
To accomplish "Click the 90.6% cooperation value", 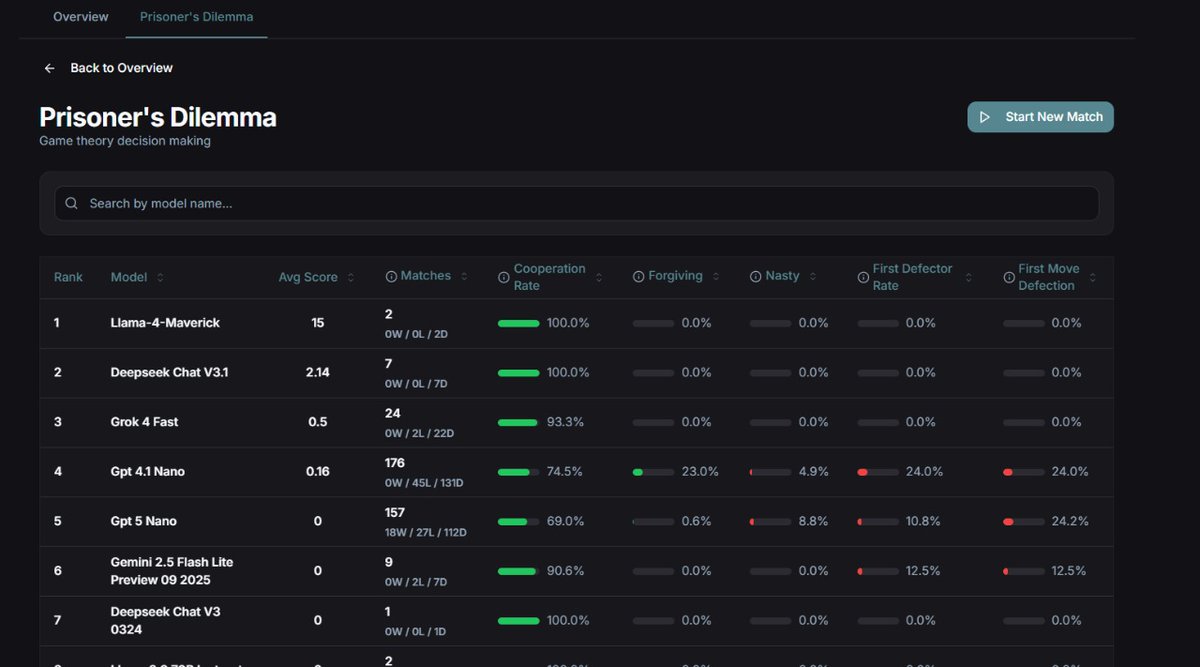I will coord(565,571).
